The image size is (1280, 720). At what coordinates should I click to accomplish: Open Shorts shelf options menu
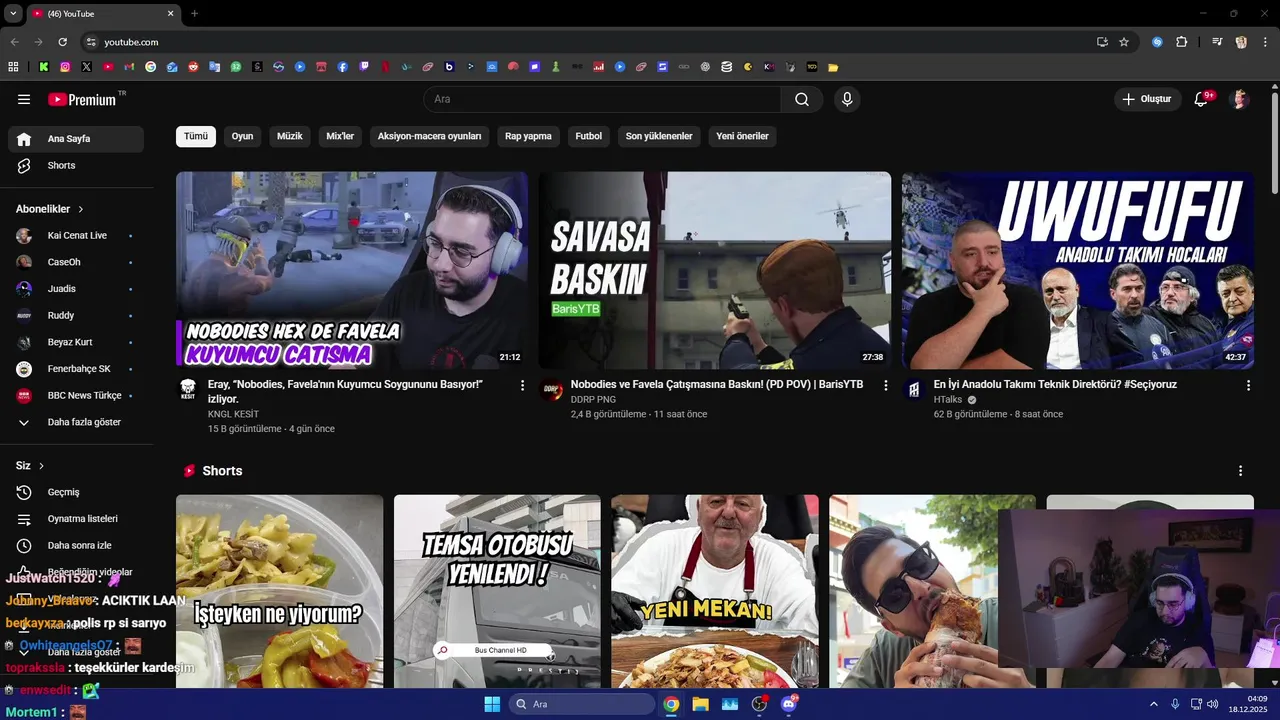point(1241,471)
